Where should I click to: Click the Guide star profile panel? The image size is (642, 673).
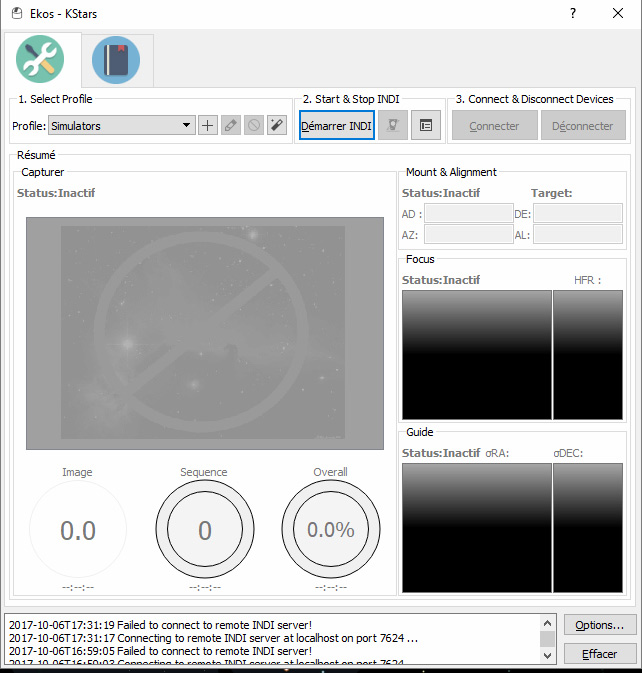click(588, 528)
